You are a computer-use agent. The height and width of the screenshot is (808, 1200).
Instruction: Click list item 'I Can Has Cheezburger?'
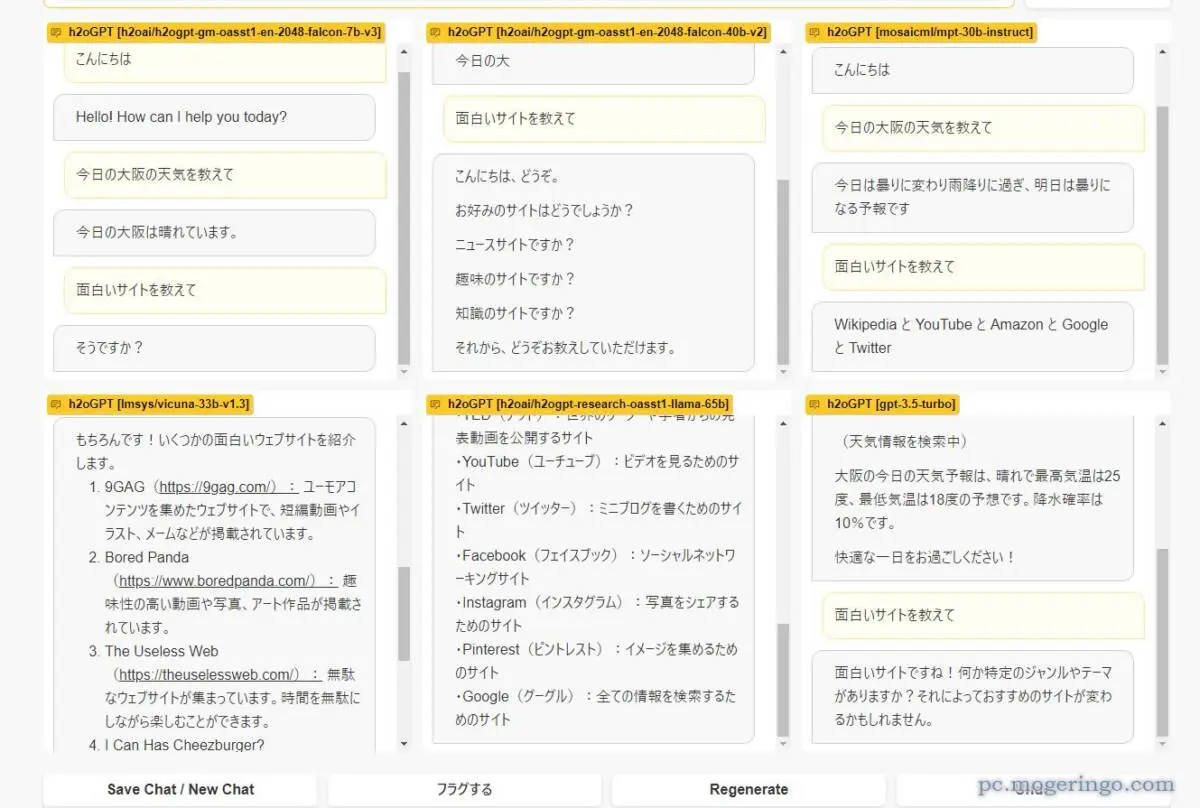(185, 745)
